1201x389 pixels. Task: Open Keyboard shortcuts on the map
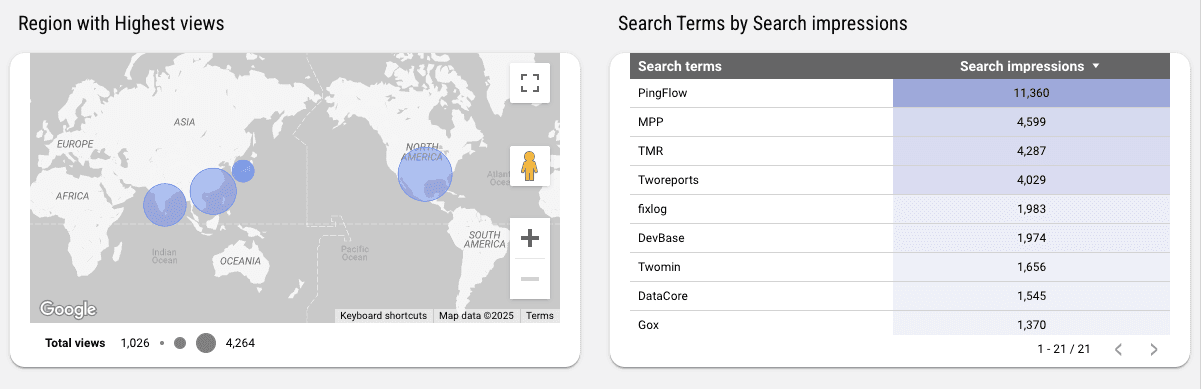[383, 316]
